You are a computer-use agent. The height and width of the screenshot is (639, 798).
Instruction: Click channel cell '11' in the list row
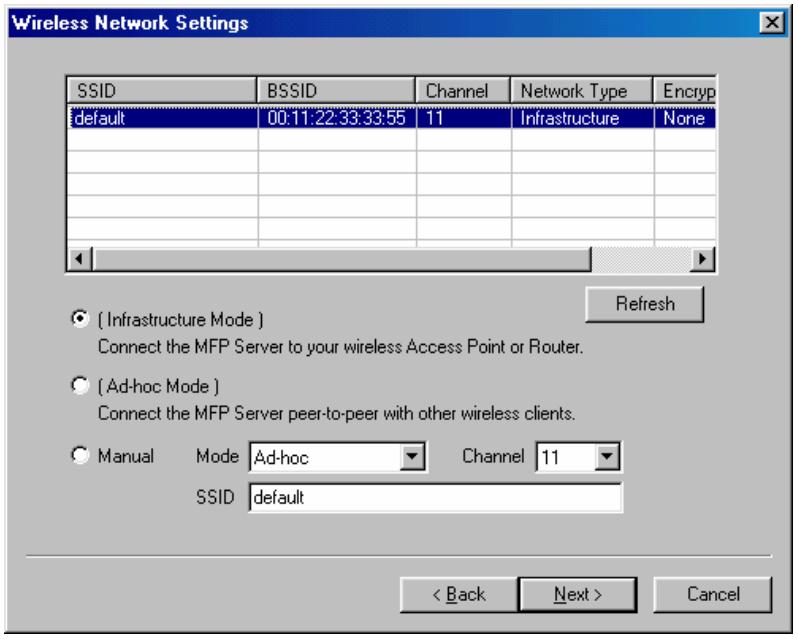click(x=464, y=118)
